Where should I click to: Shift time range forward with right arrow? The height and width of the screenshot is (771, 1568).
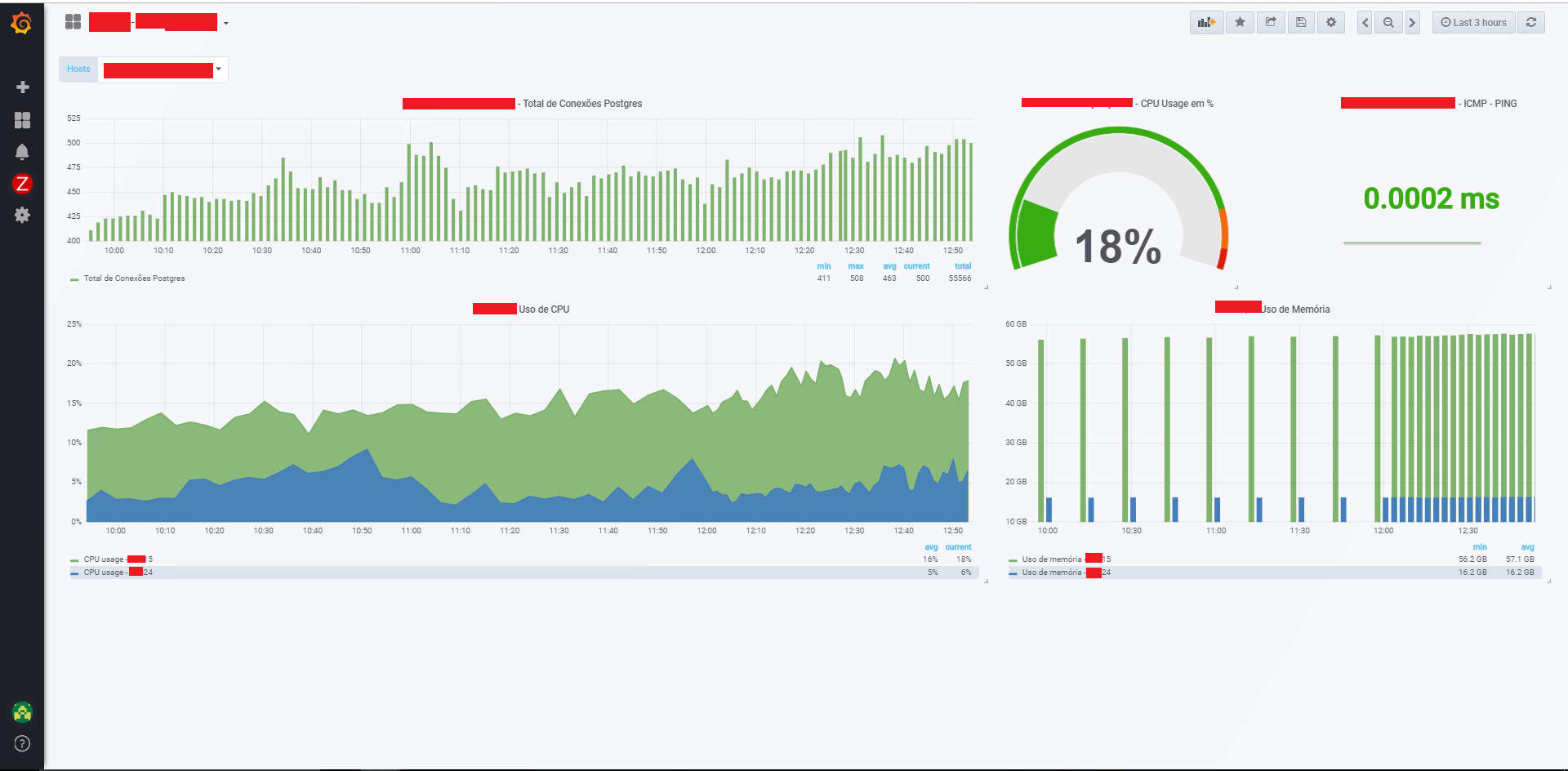pos(1412,23)
